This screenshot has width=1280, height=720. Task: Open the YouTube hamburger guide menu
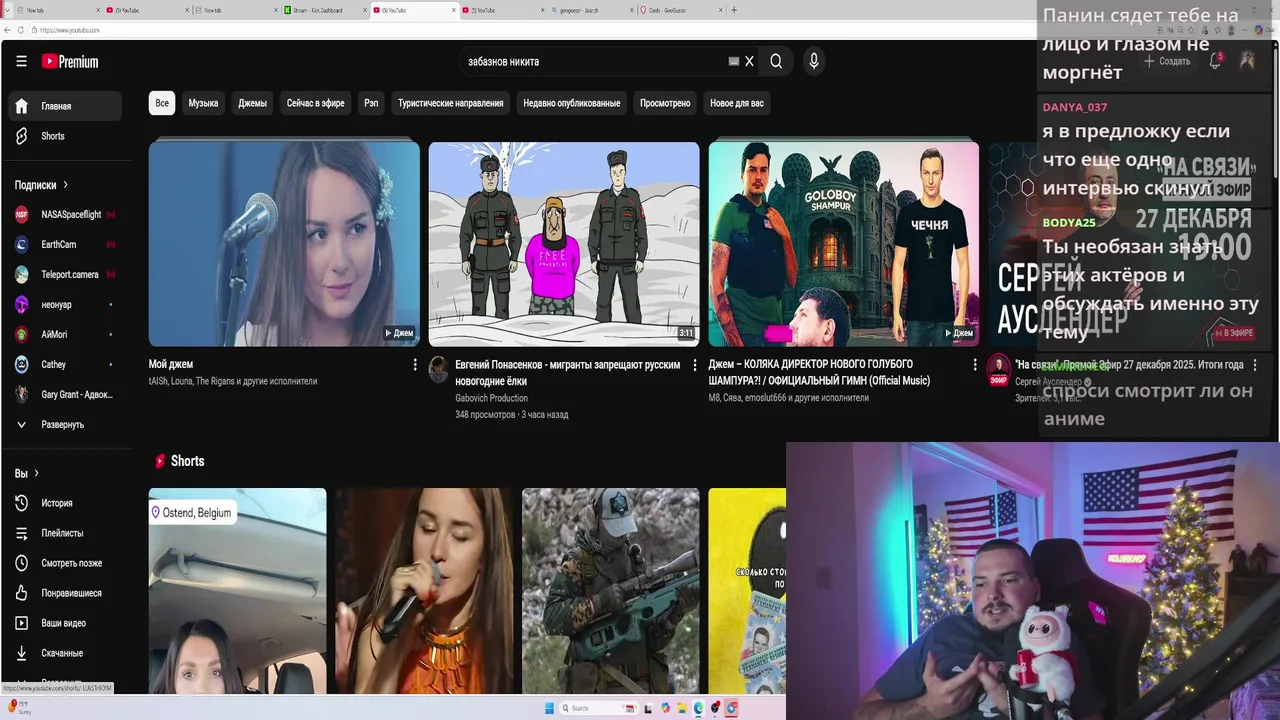[21, 61]
